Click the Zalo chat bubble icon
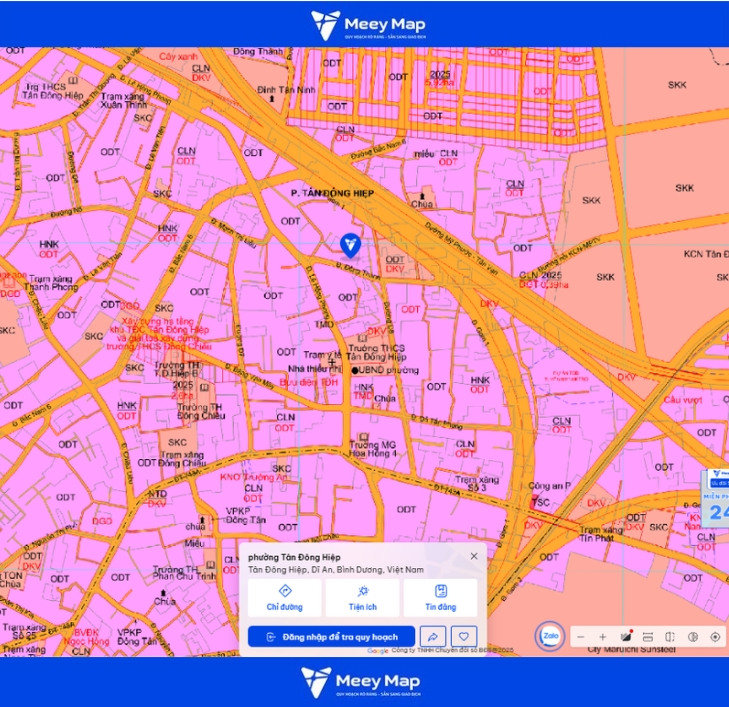The height and width of the screenshot is (707, 729). [551, 636]
